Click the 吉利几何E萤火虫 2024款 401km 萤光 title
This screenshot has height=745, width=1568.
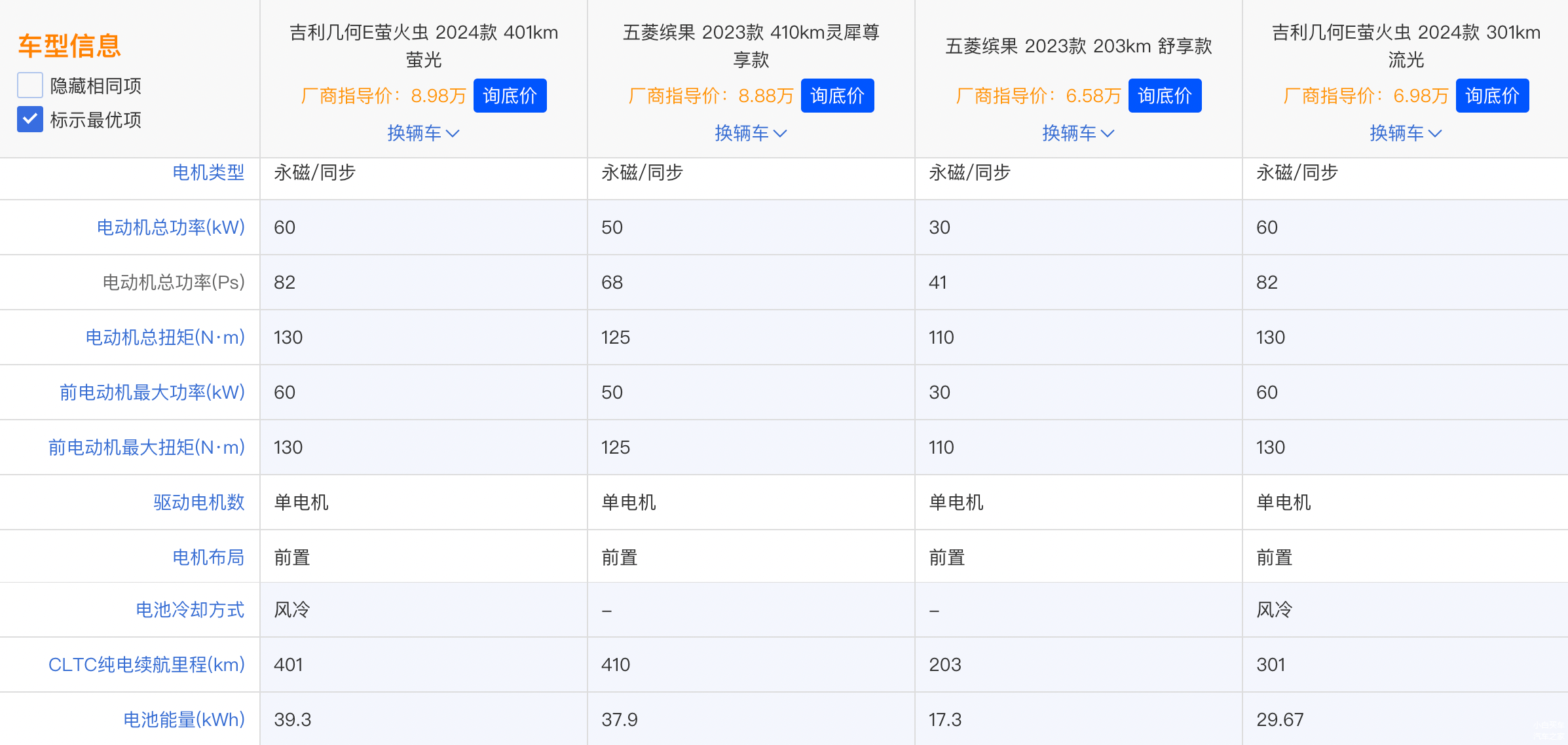424,46
